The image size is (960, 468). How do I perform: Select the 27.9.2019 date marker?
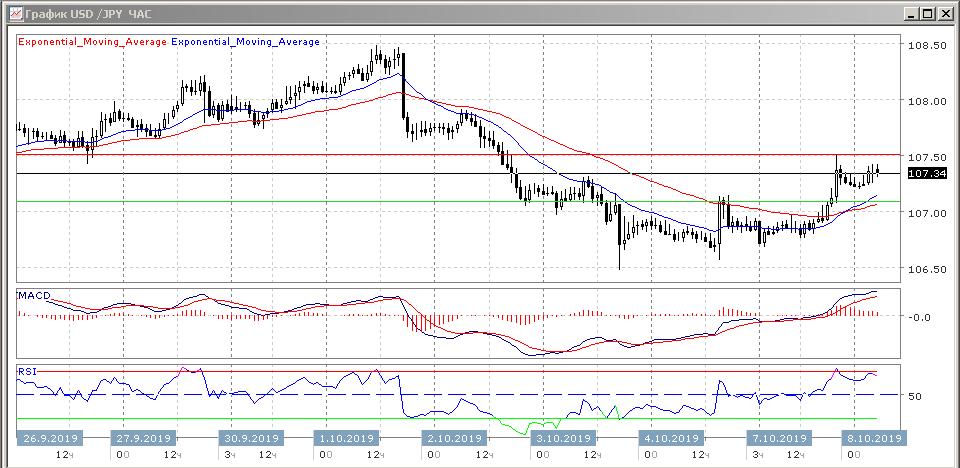coord(146,438)
